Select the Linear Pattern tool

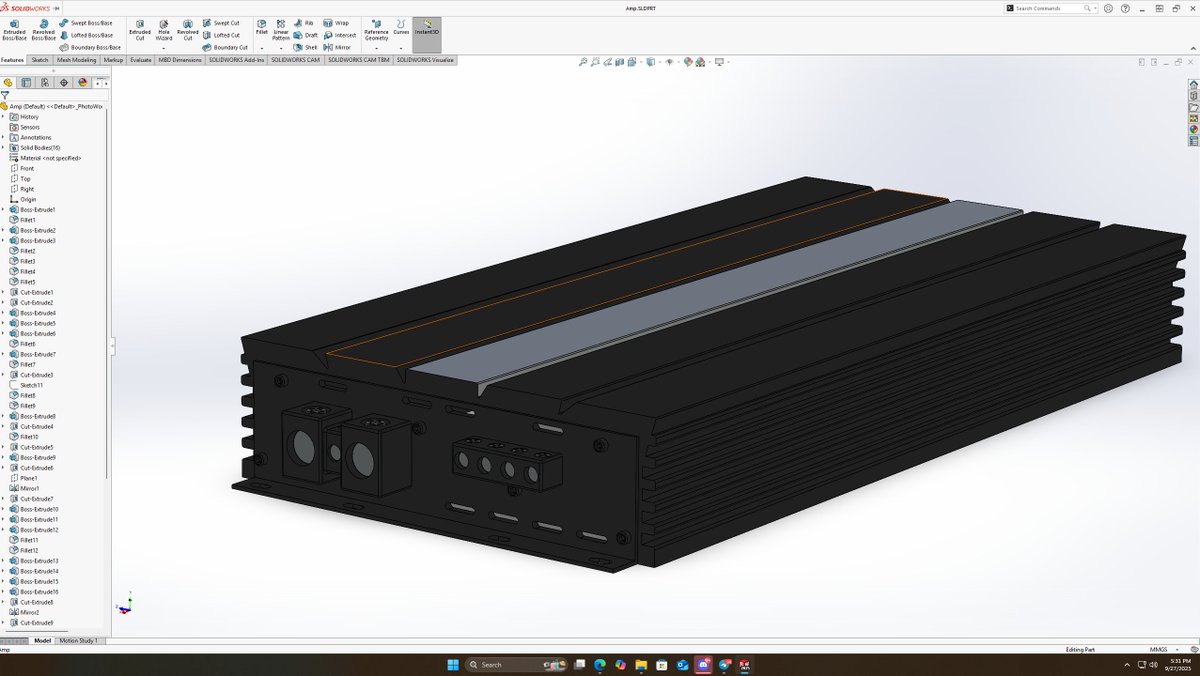click(x=281, y=30)
